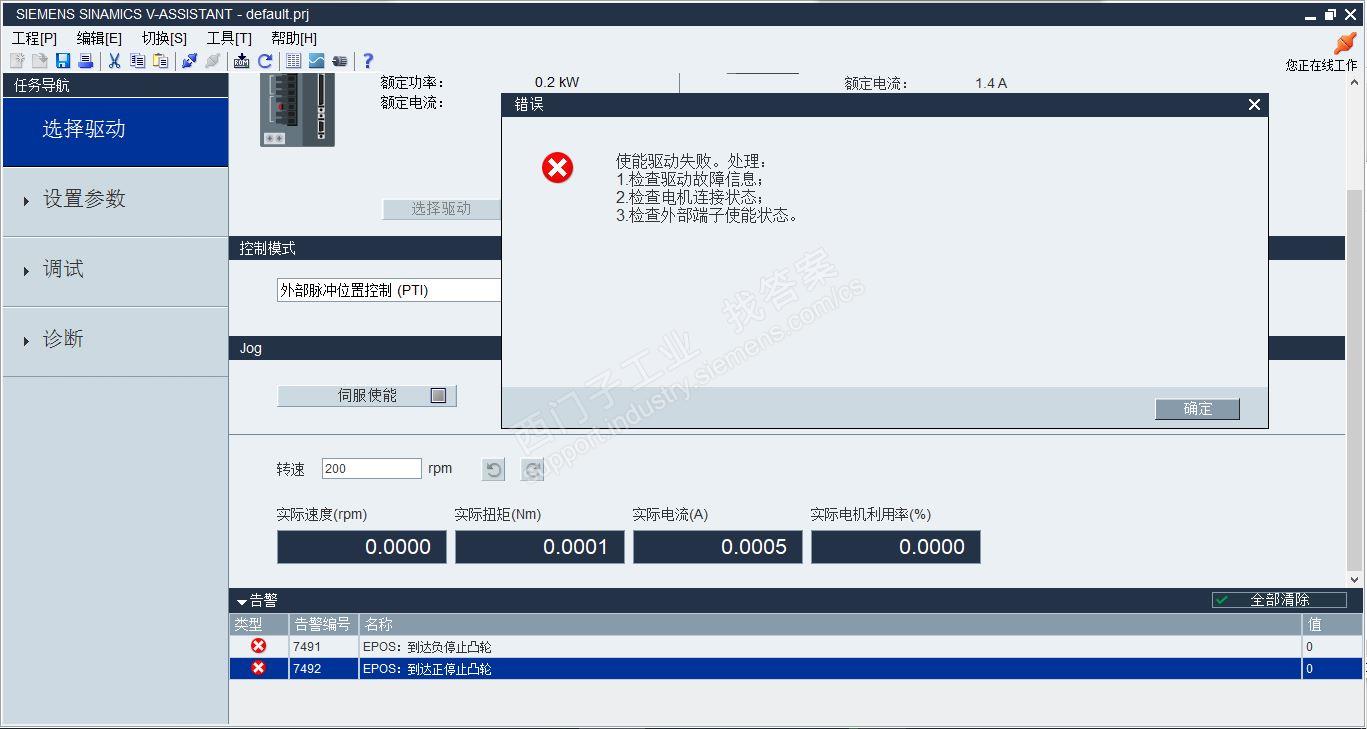The image size is (1367, 729).
Task: Open the parameter list grid icon
Action: tap(293, 61)
